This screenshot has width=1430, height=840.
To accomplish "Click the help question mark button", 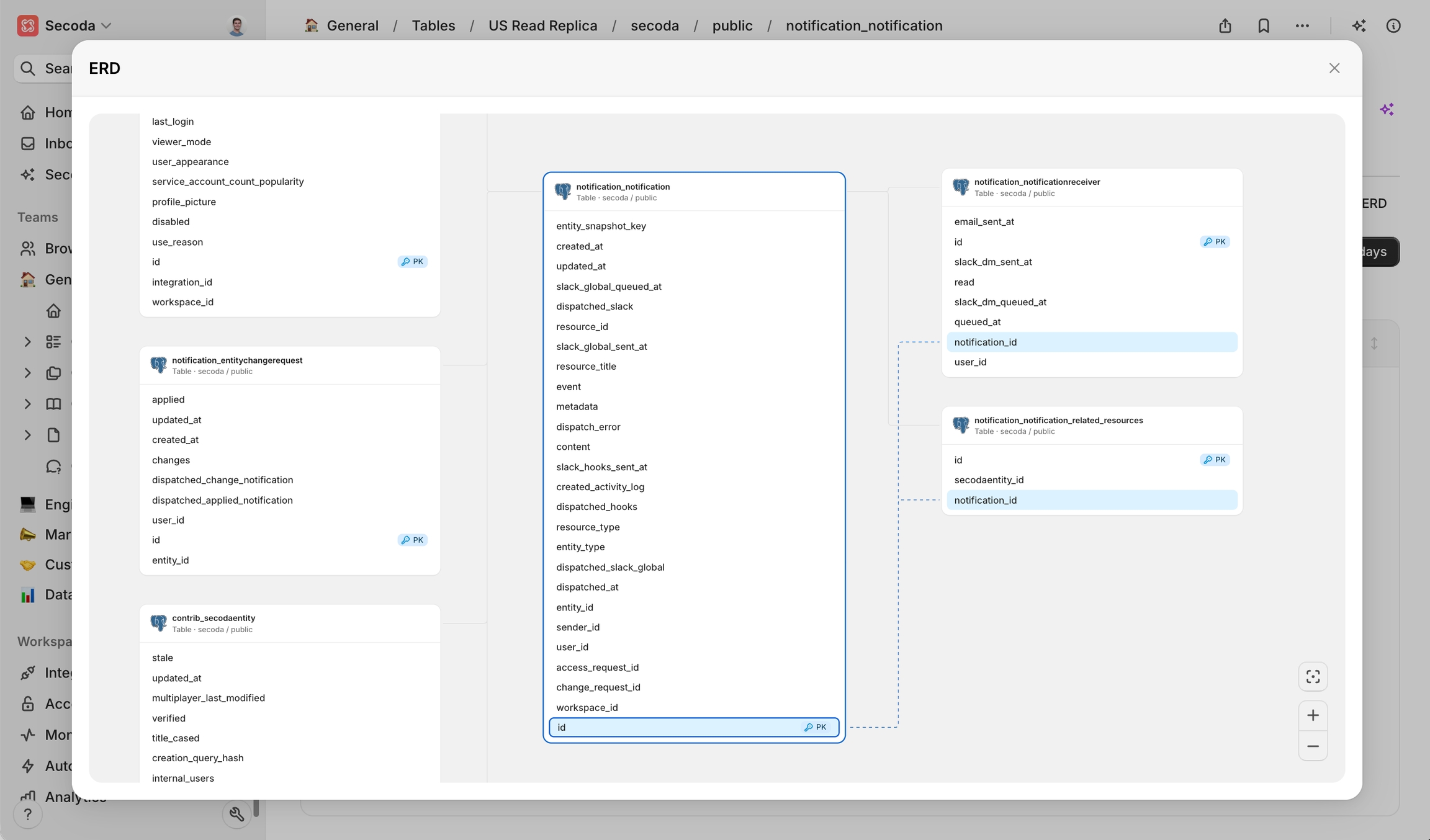I will point(27,814).
